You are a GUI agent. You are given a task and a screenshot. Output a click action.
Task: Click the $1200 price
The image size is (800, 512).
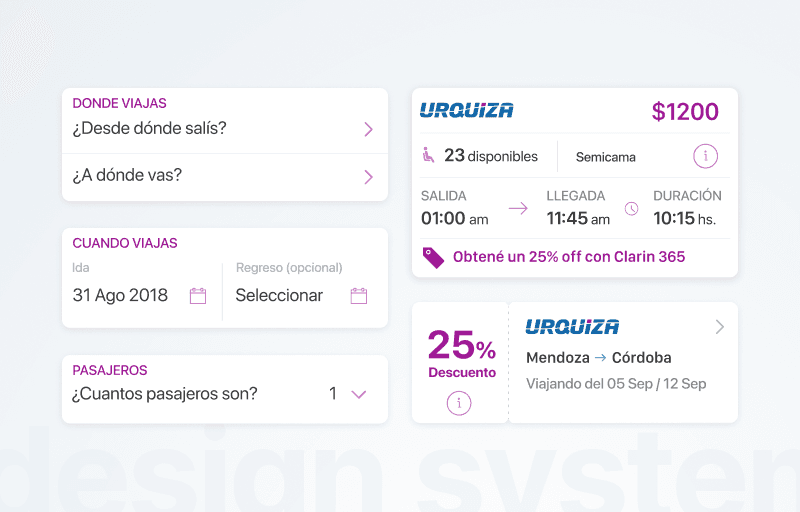685,112
